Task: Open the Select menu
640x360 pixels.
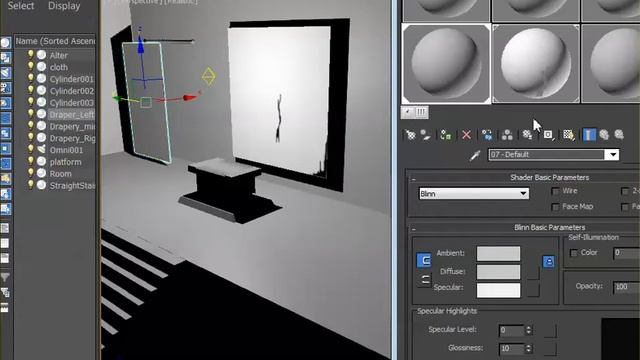Action: click(21, 6)
